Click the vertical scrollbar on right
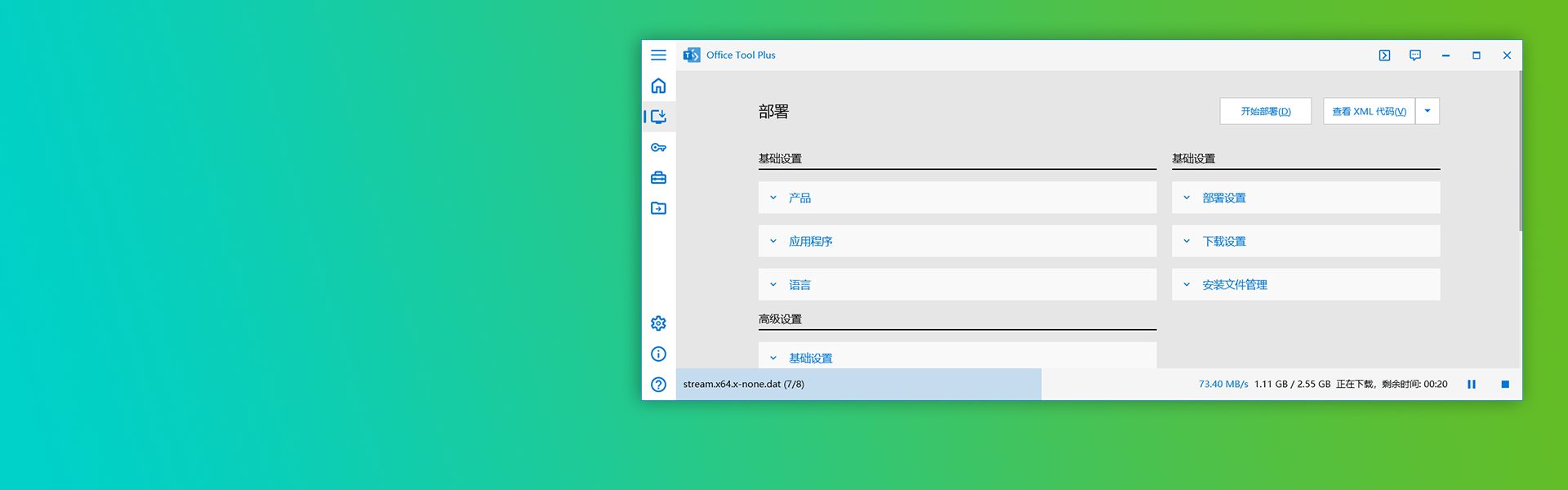1568x490 pixels. 1520,151
